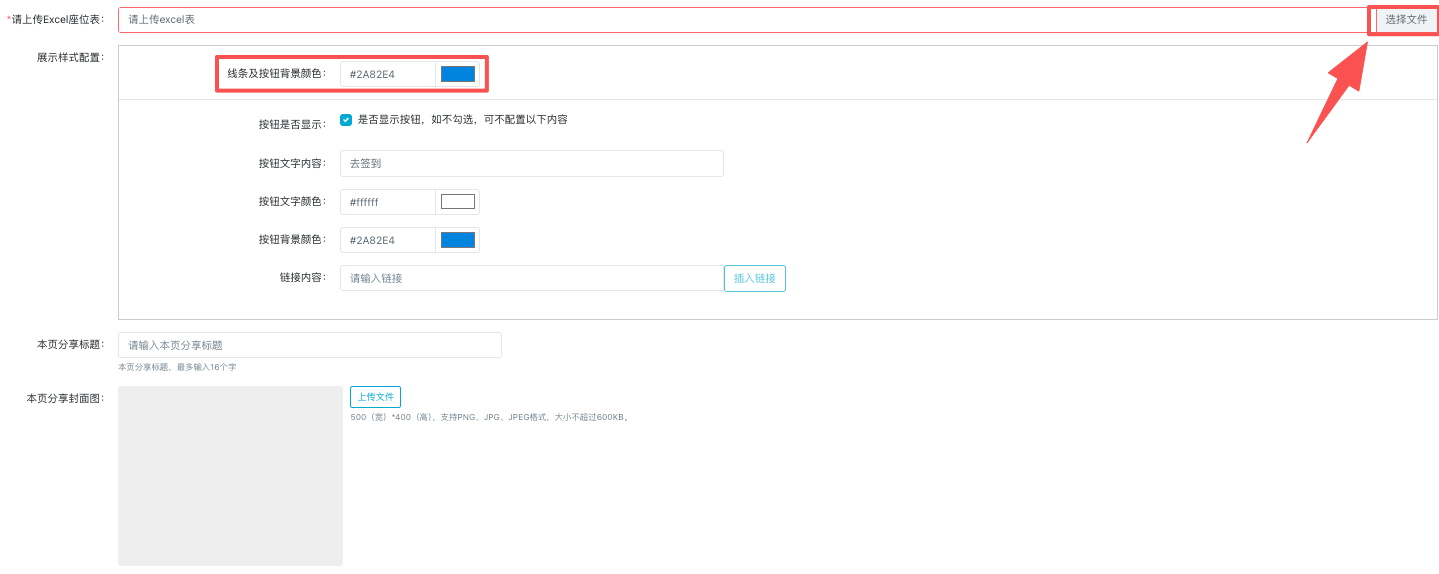Viewport: 1439px width, 574px height.
Task: Click the #ffffff hex input for 按钮文字颜色
Action: [x=388, y=202]
